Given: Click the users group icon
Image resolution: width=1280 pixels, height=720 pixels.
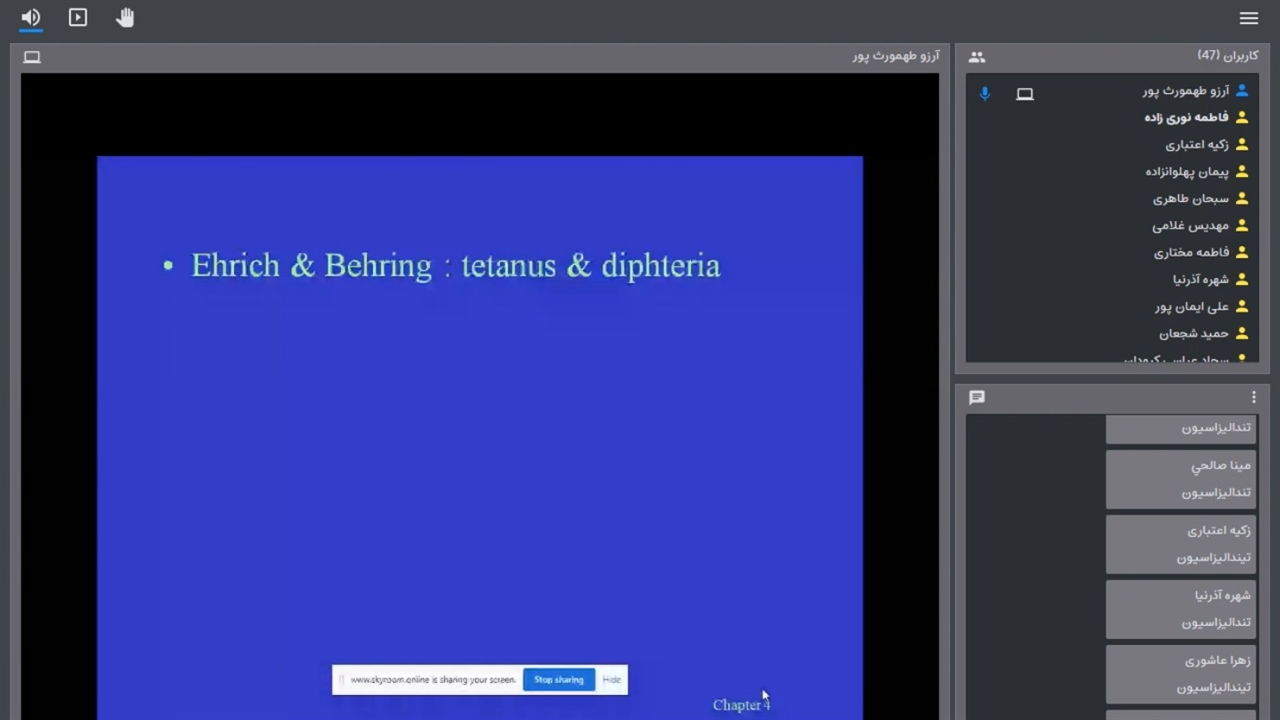Looking at the screenshot, I should coord(977,57).
